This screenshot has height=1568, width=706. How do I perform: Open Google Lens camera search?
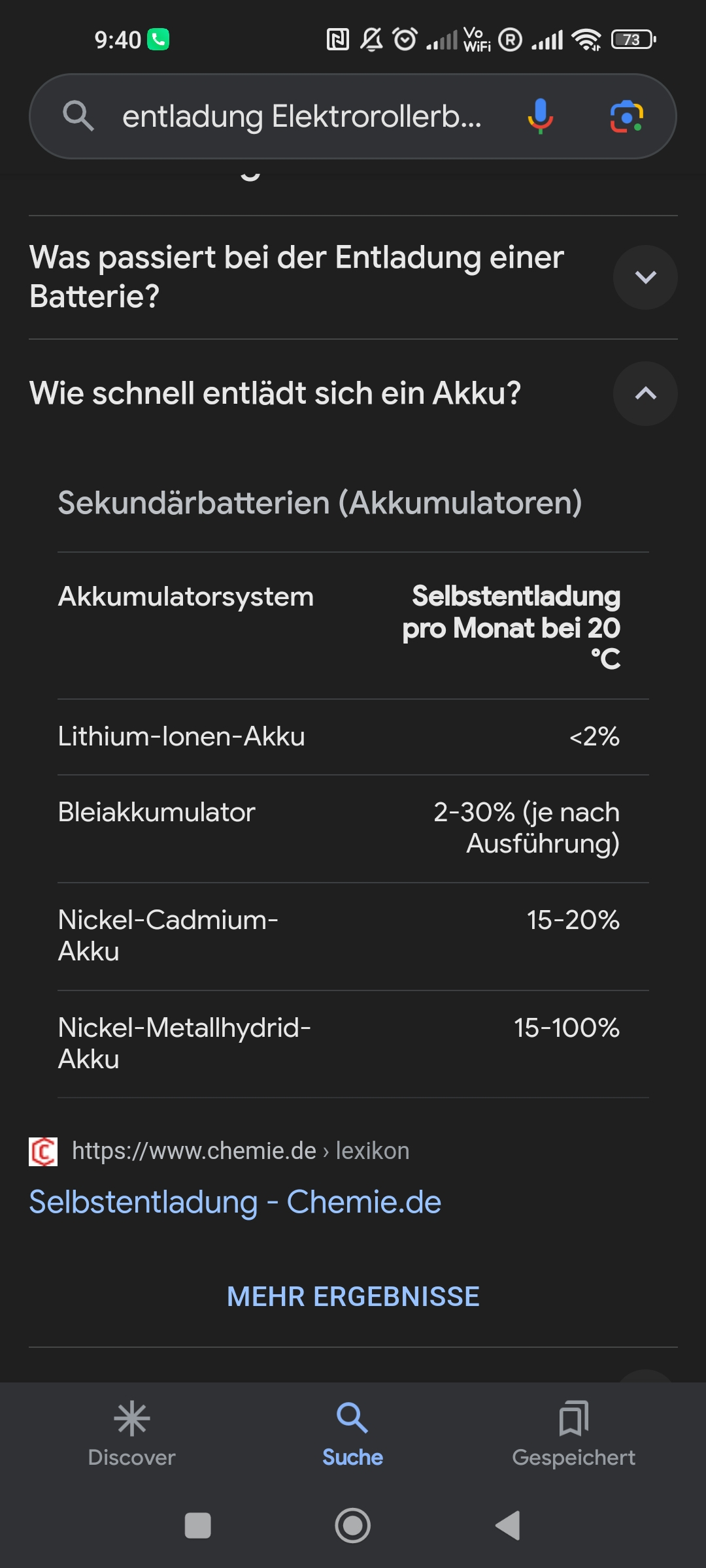tap(626, 116)
